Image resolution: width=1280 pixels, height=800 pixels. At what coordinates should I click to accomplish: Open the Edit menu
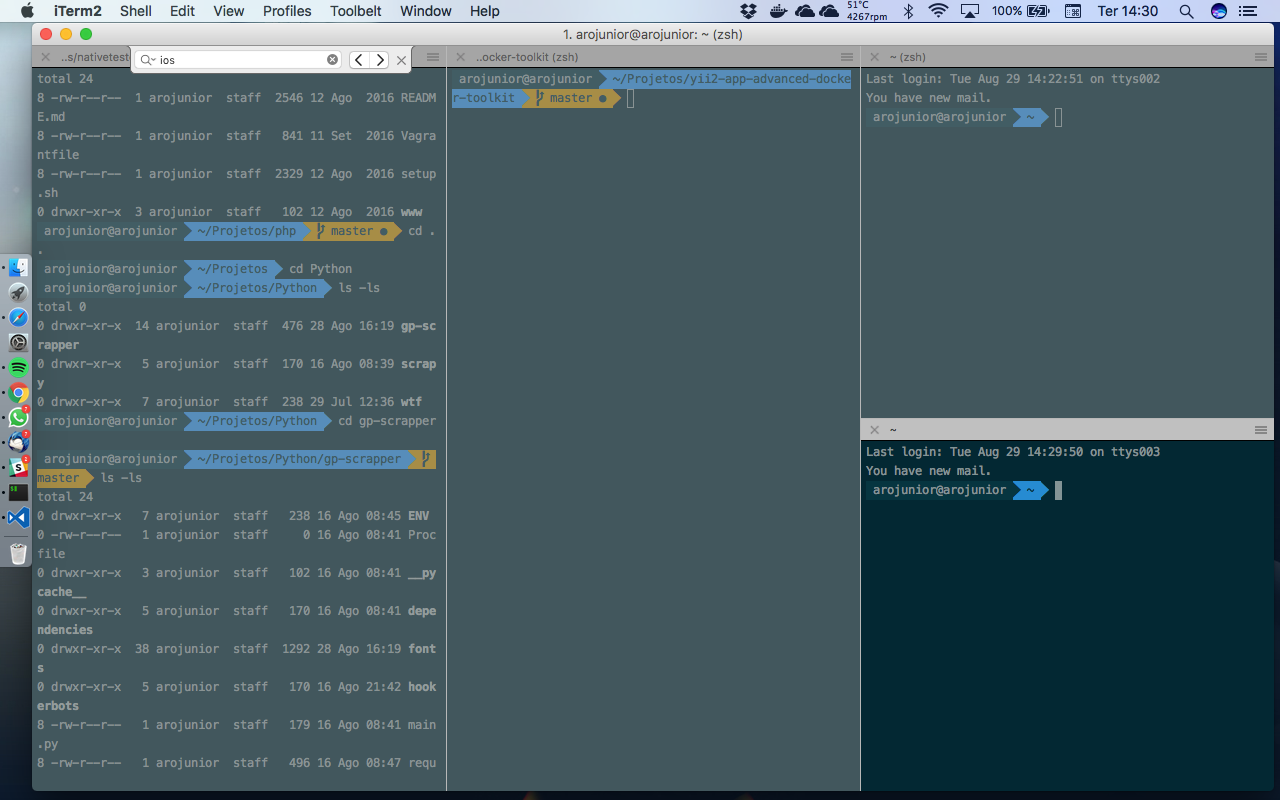pyautogui.click(x=182, y=11)
